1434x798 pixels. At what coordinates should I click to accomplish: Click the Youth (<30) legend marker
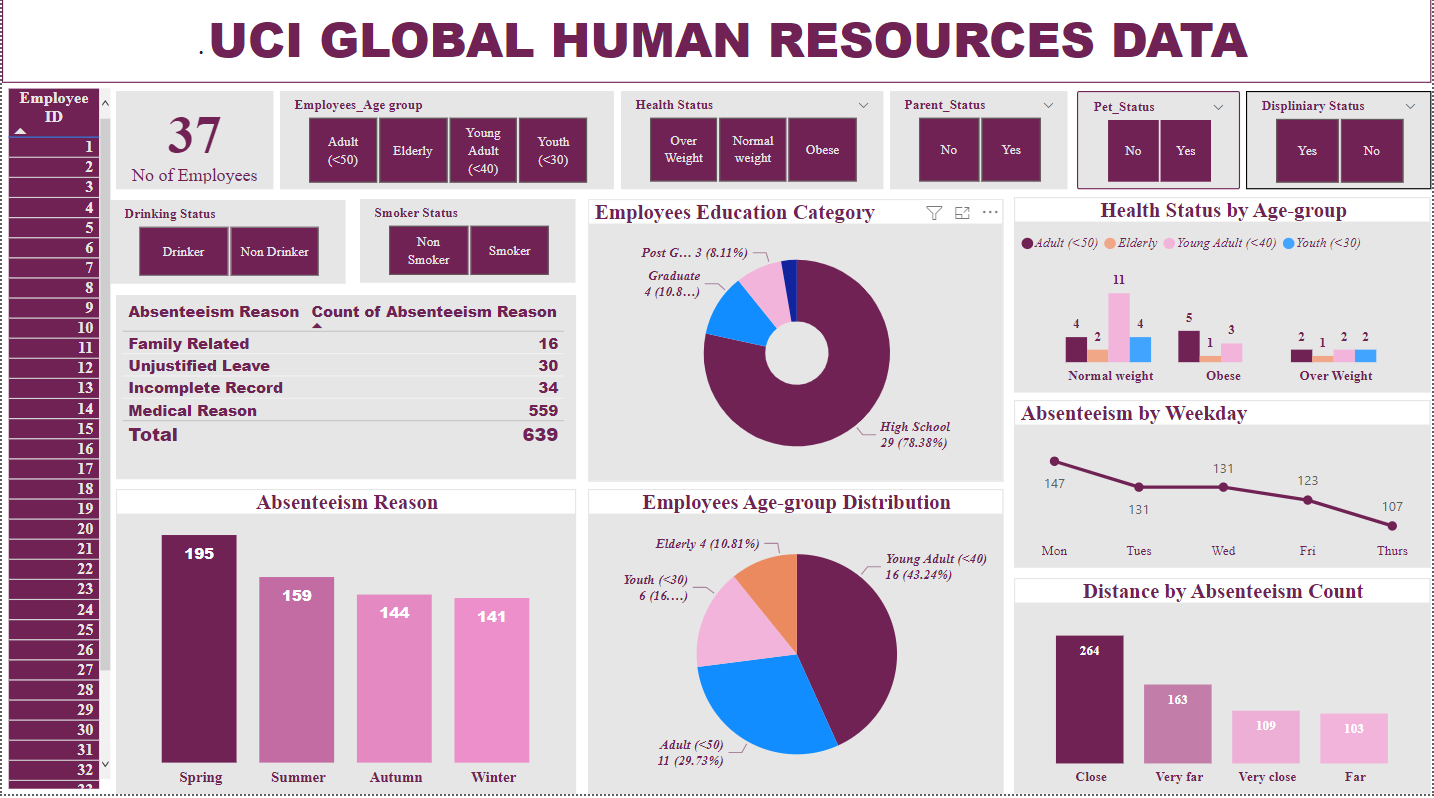coord(1289,243)
